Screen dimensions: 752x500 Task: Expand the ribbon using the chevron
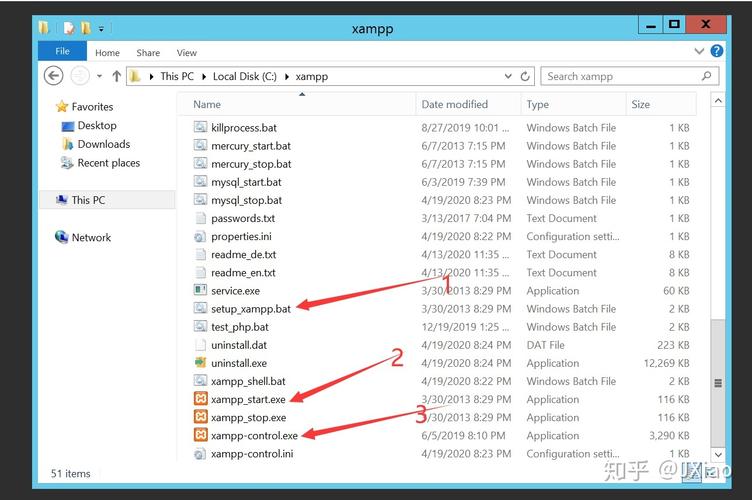[x=699, y=51]
